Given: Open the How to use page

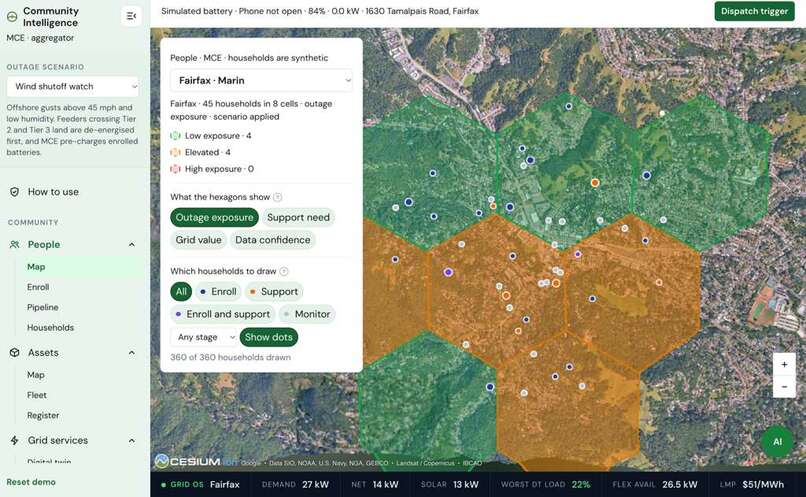Looking at the screenshot, I should tap(53, 192).
